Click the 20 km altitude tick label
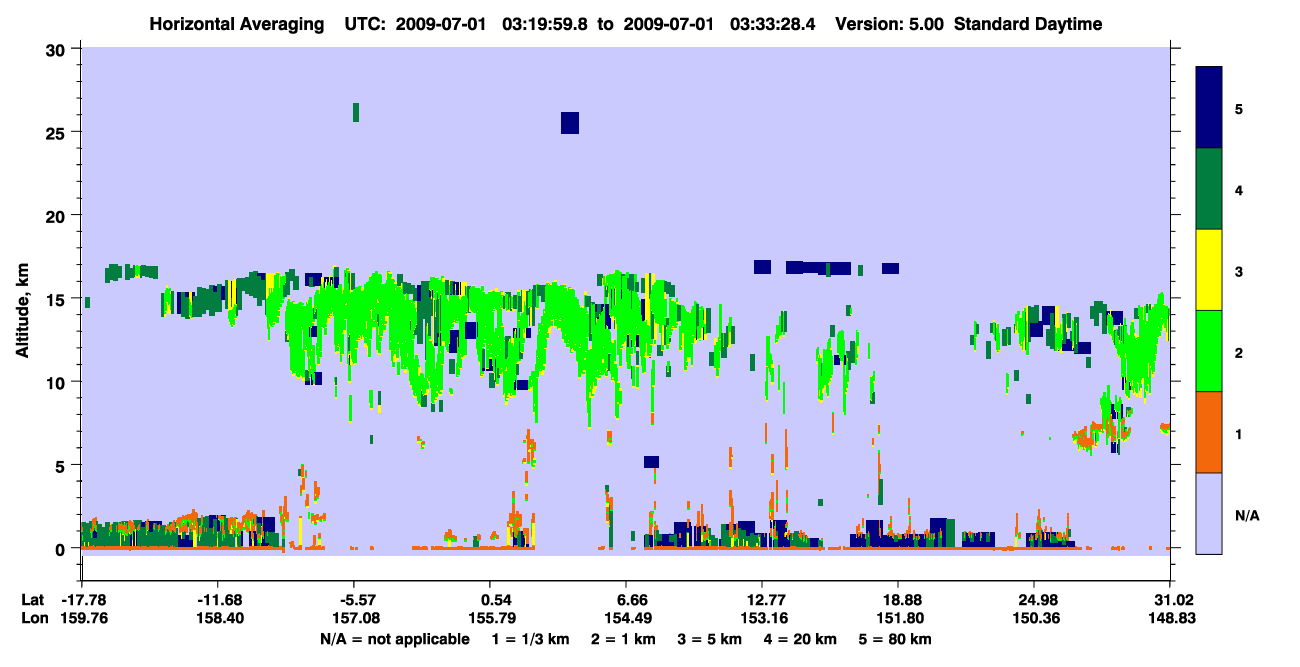 [57, 215]
